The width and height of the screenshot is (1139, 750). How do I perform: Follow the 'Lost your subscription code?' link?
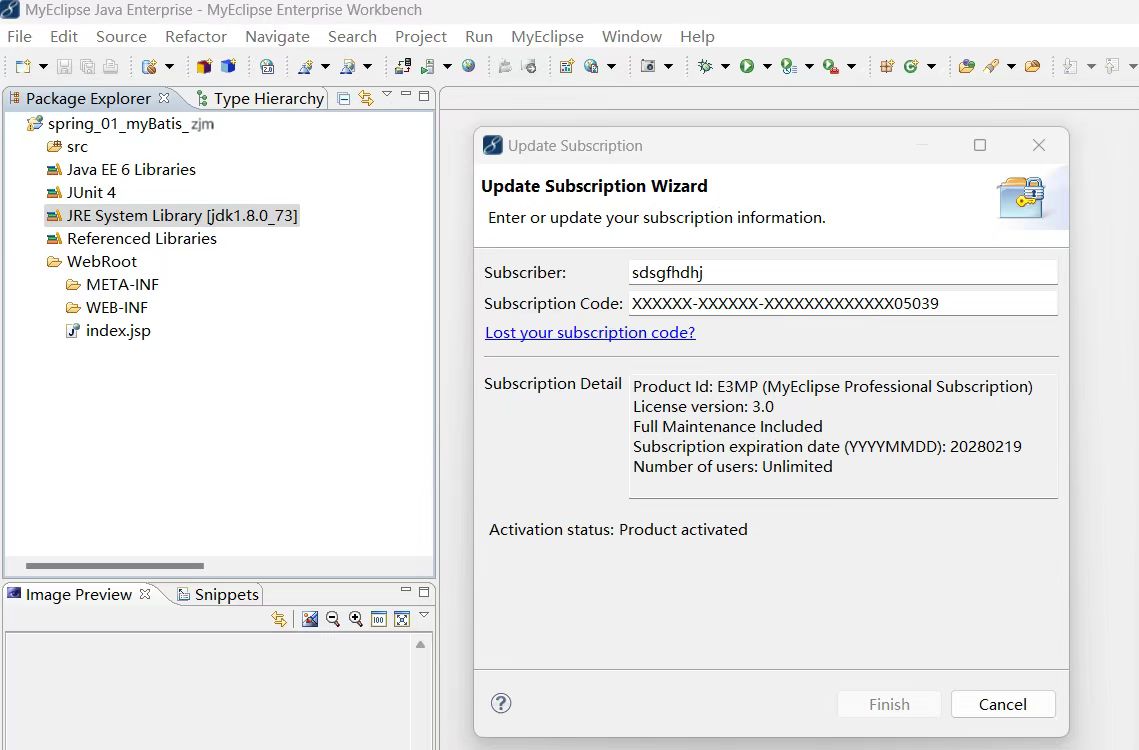click(590, 332)
